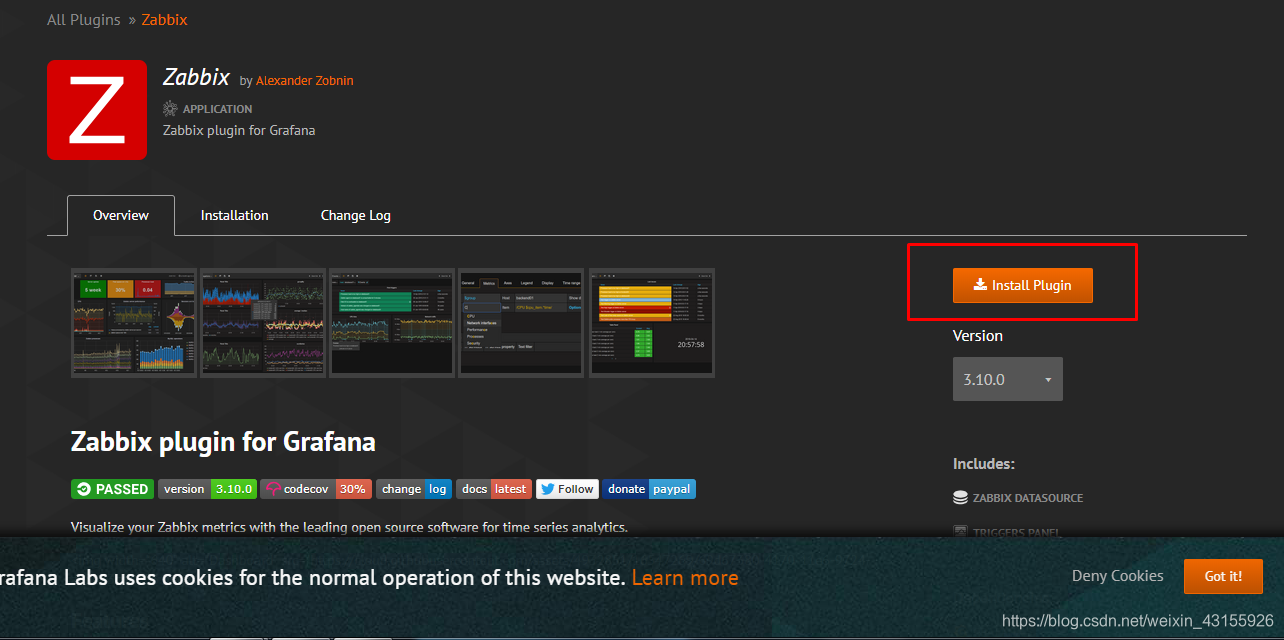Open the second graphs screenshot thumbnail
This screenshot has width=1284, height=640.
263,322
